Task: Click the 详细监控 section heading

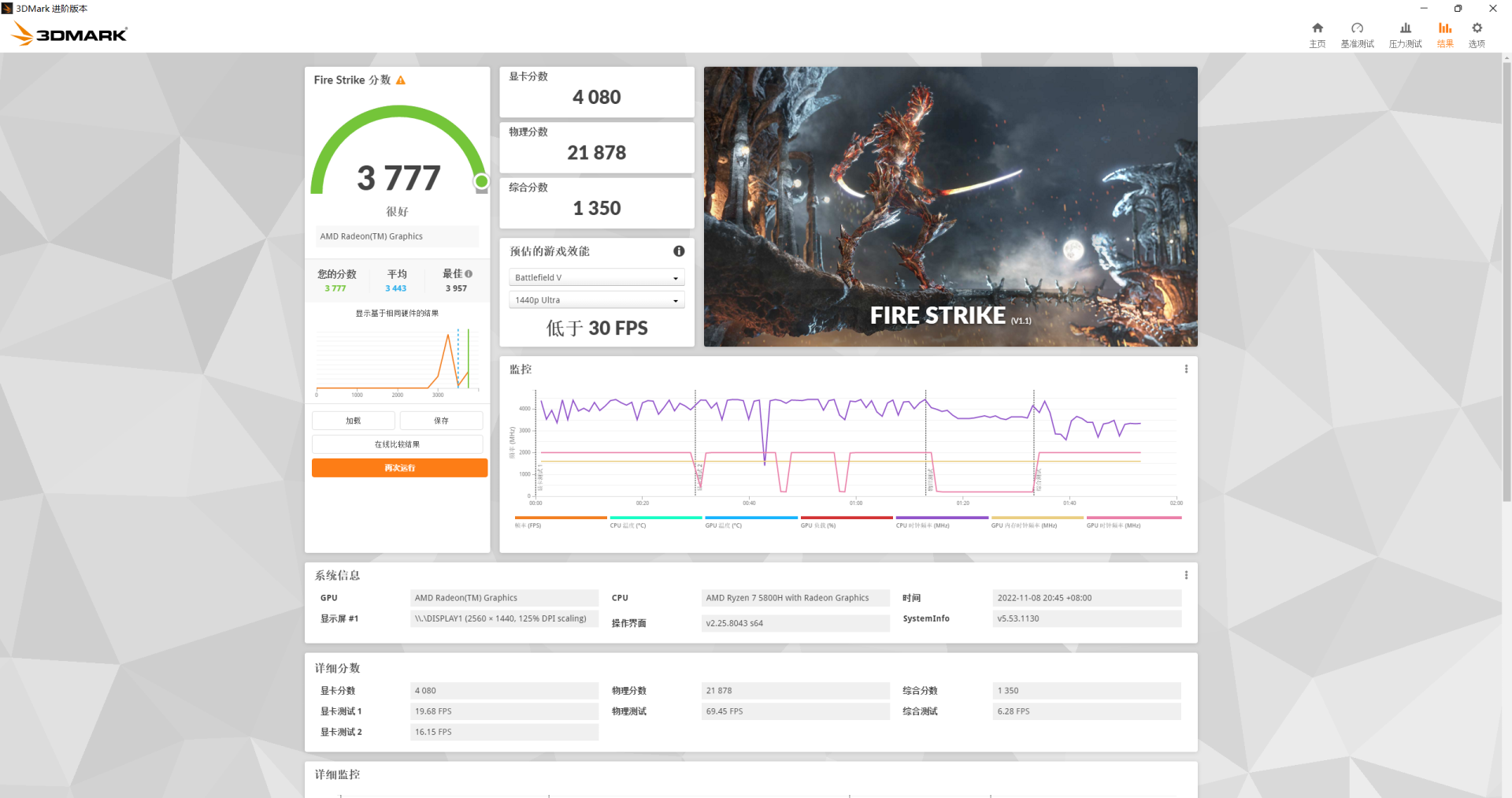Action: pos(338,775)
